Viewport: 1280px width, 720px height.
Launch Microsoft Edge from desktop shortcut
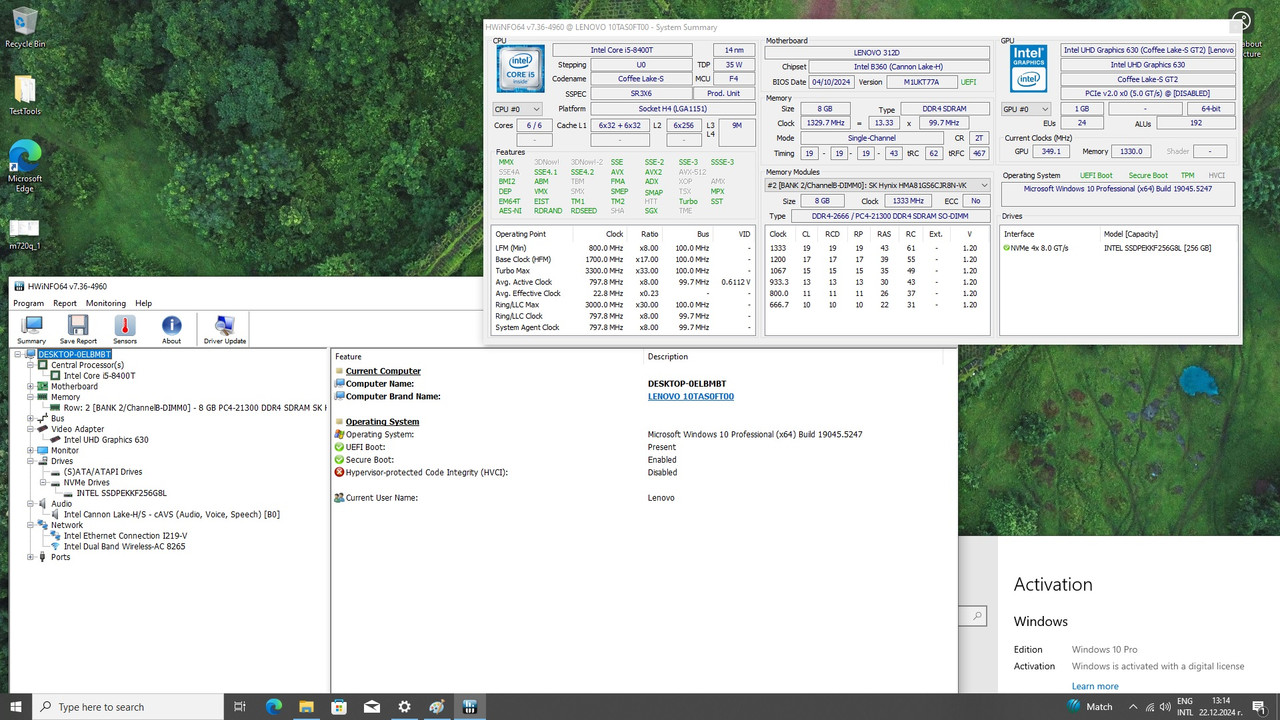25,165
